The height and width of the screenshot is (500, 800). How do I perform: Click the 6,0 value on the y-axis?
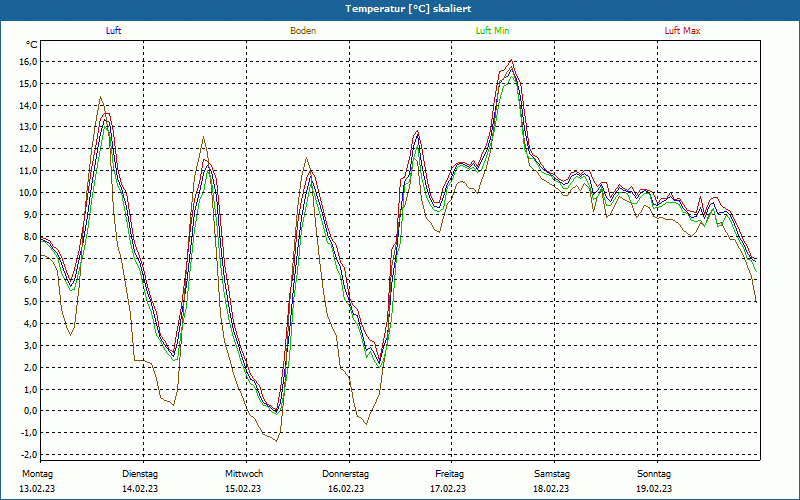31,280
